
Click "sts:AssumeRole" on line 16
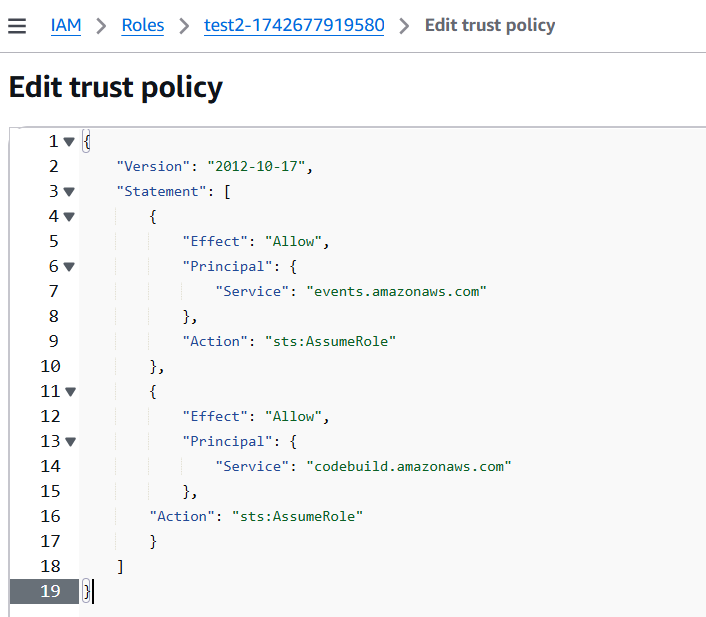(x=297, y=516)
